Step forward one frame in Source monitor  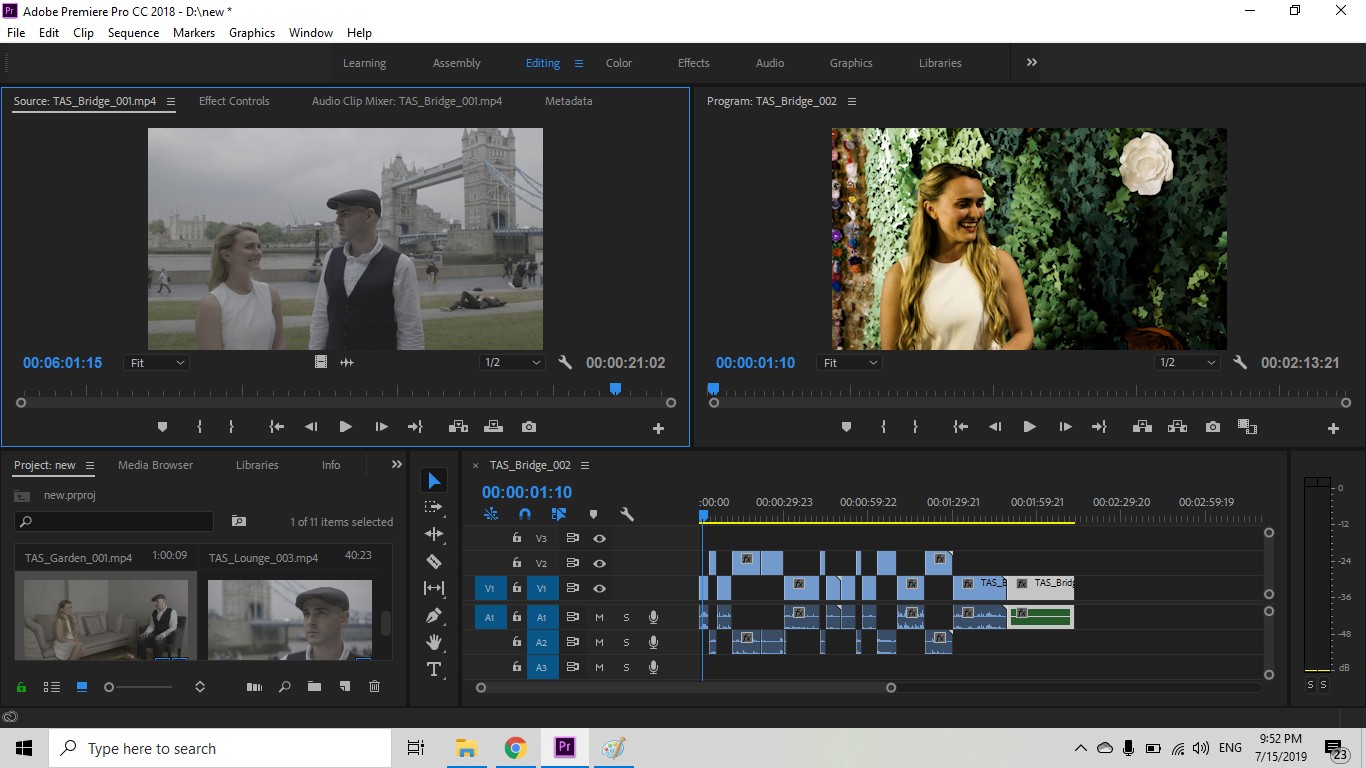pyautogui.click(x=381, y=427)
